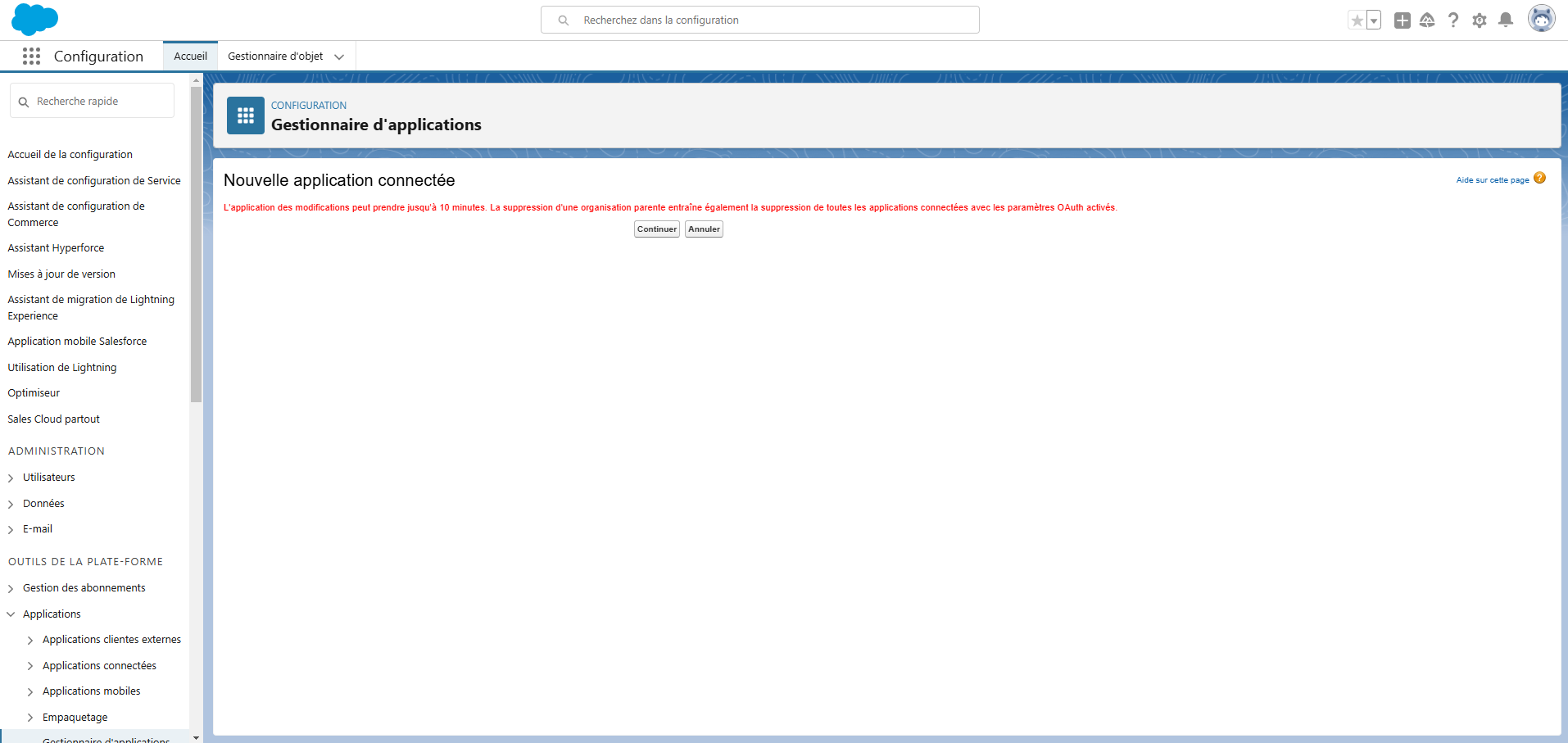Focus the Recherchez dans la configuration search field

[x=759, y=20]
